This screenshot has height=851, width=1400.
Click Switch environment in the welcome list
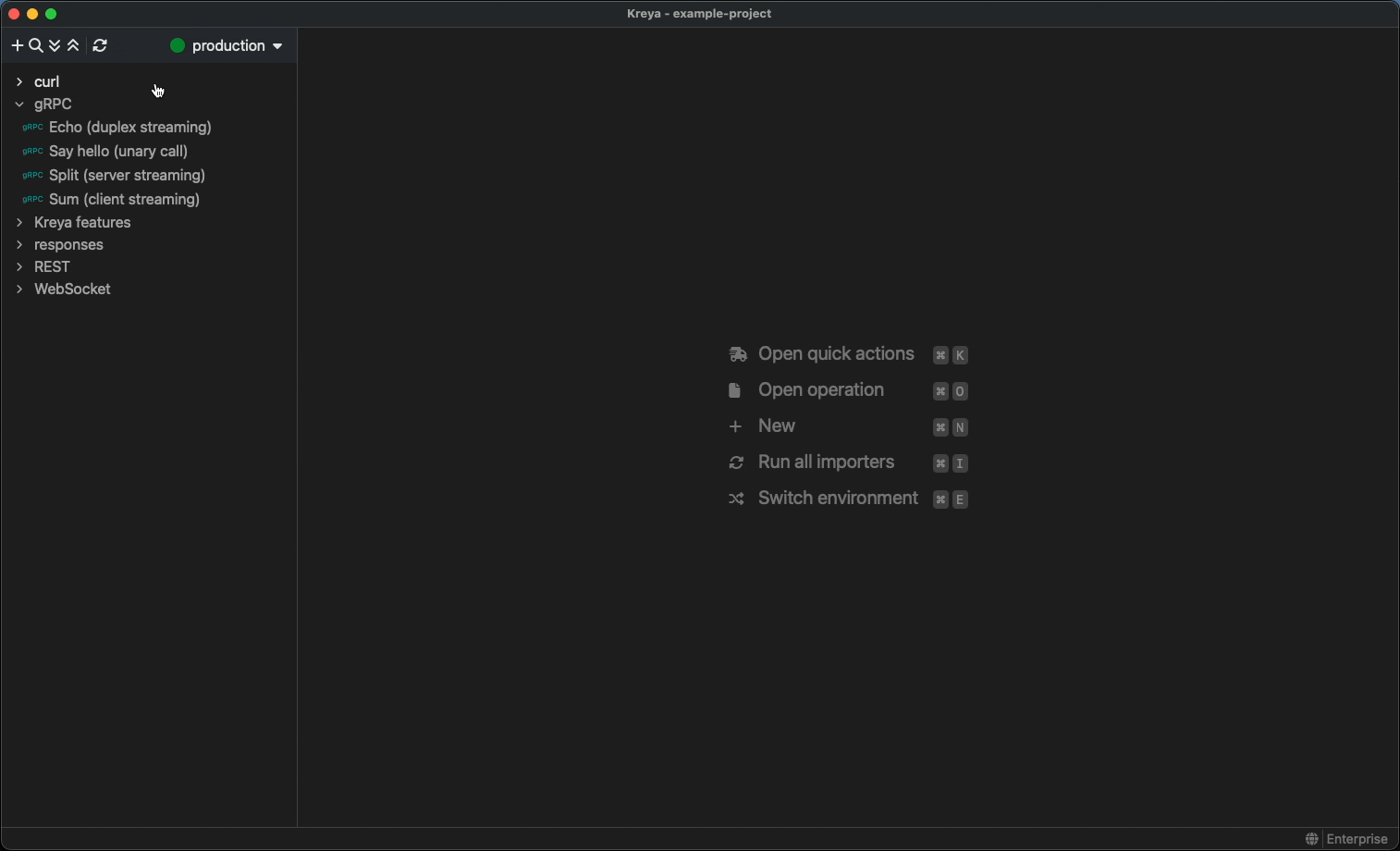coord(838,499)
